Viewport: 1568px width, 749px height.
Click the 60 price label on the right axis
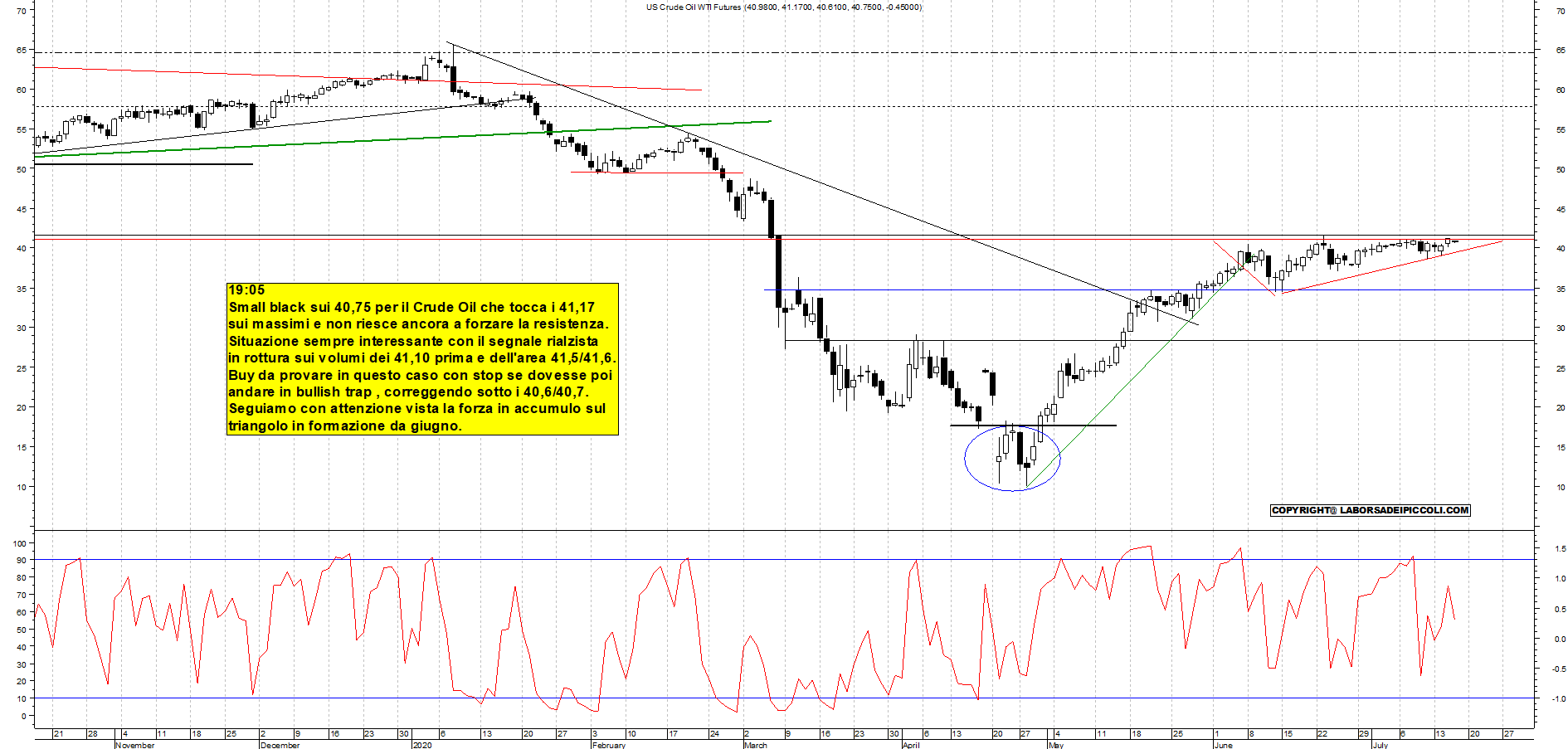click(1561, 90)
